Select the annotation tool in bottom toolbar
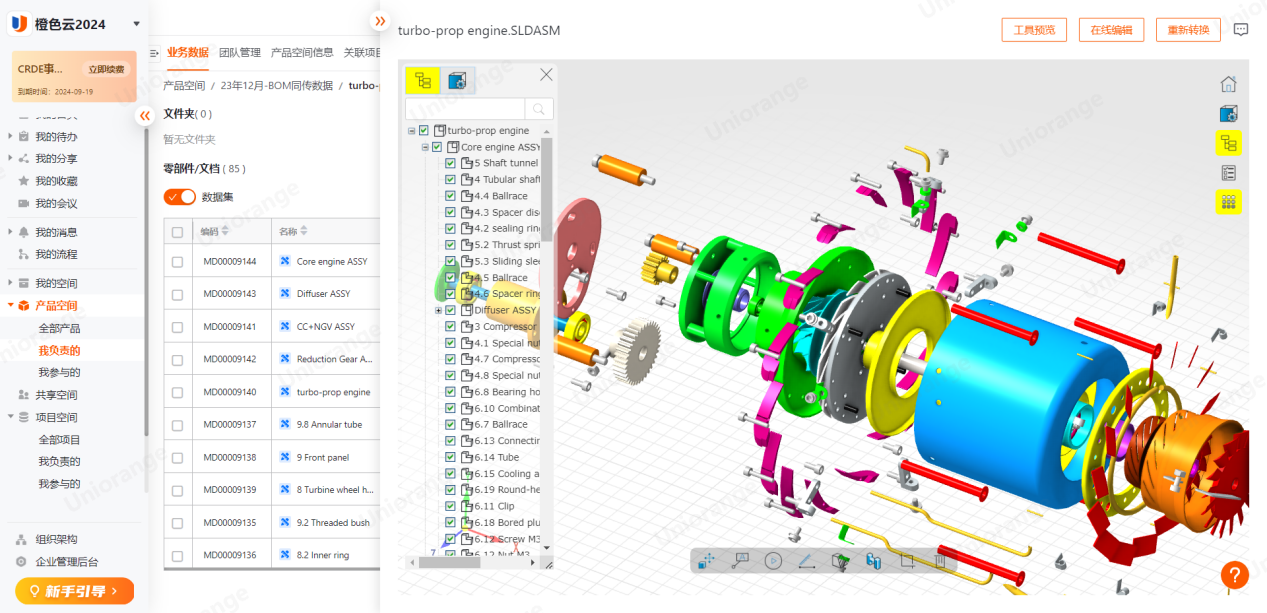 (741, 561)
